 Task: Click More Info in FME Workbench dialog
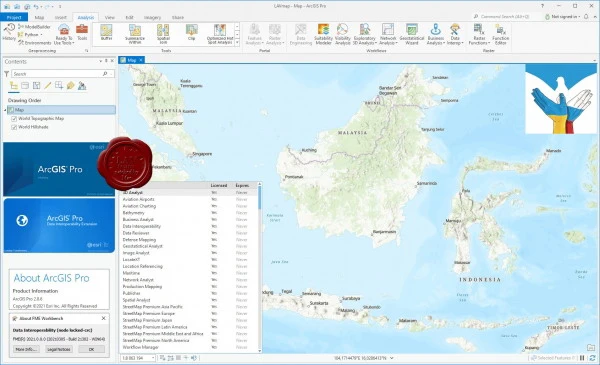(x=26, y=349)
